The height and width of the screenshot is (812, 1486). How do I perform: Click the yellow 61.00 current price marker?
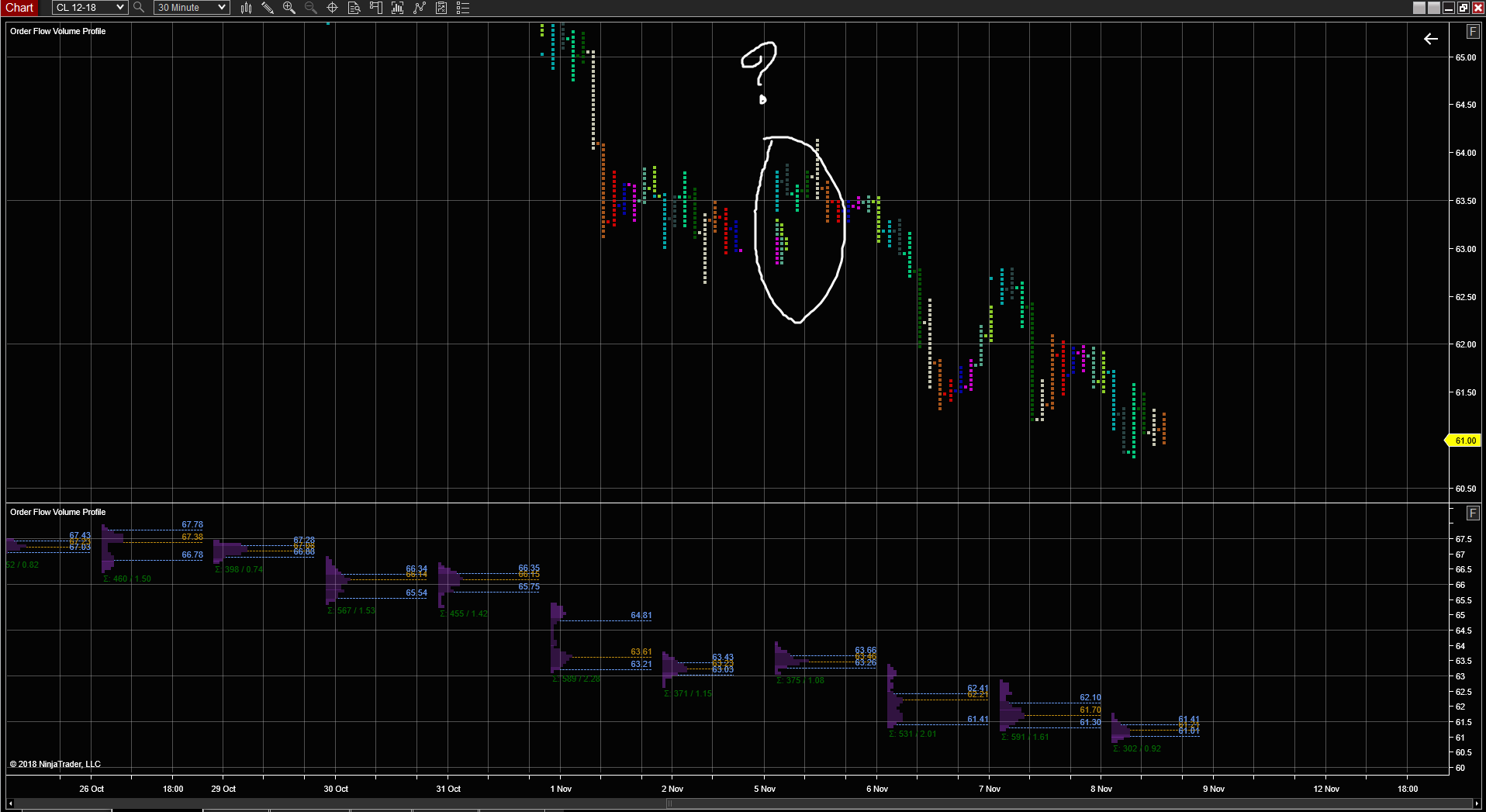point(1464,441)
